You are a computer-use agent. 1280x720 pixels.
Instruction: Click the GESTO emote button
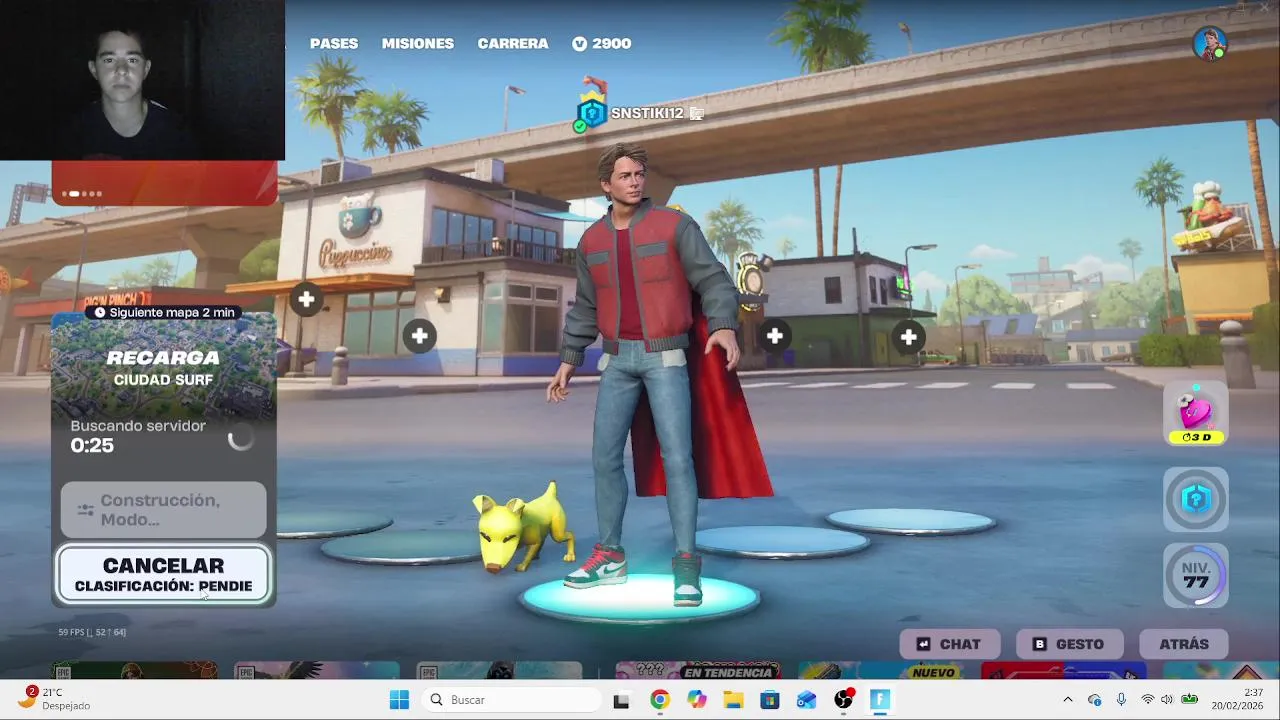[x=1069, y=644]
